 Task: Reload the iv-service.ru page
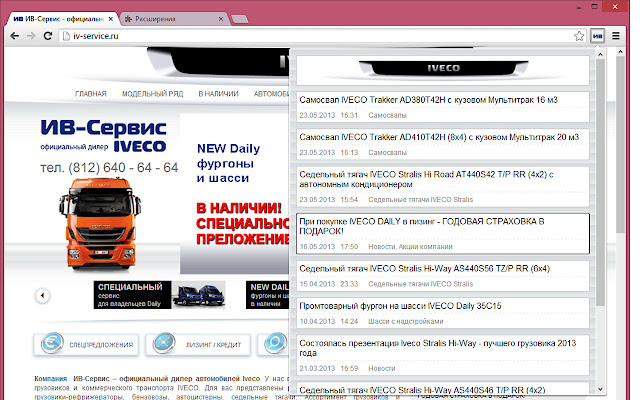click(48, 36)
